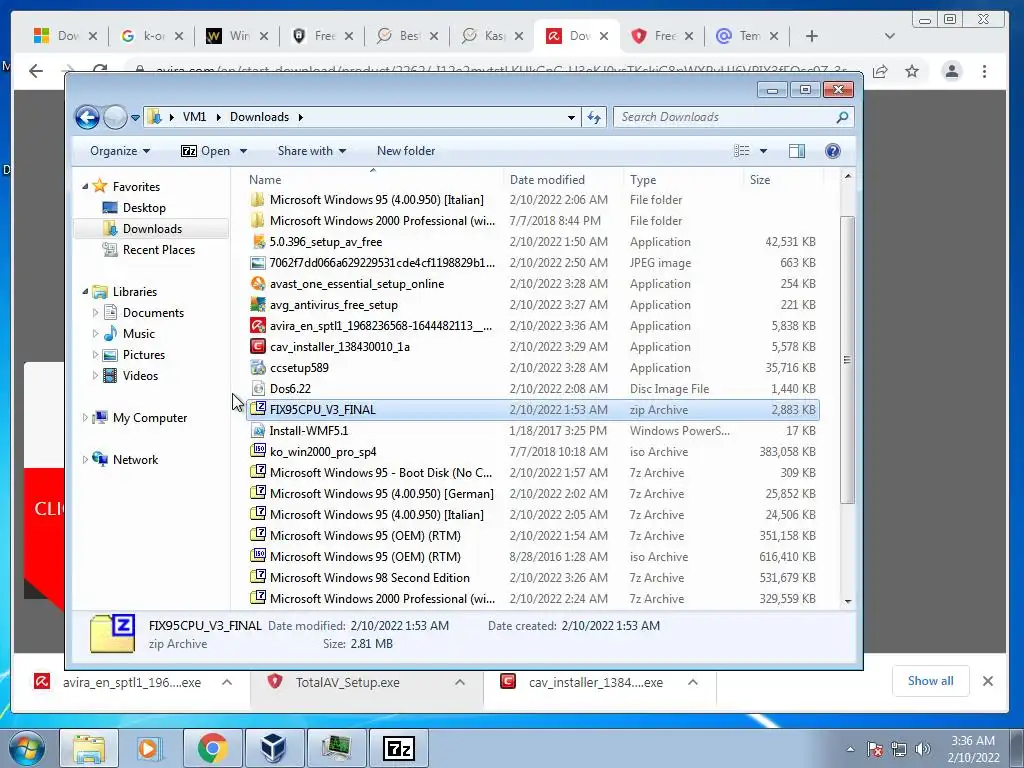Select the ko_win2000_pro_sp4 iso icon

(x=258, y=451)
